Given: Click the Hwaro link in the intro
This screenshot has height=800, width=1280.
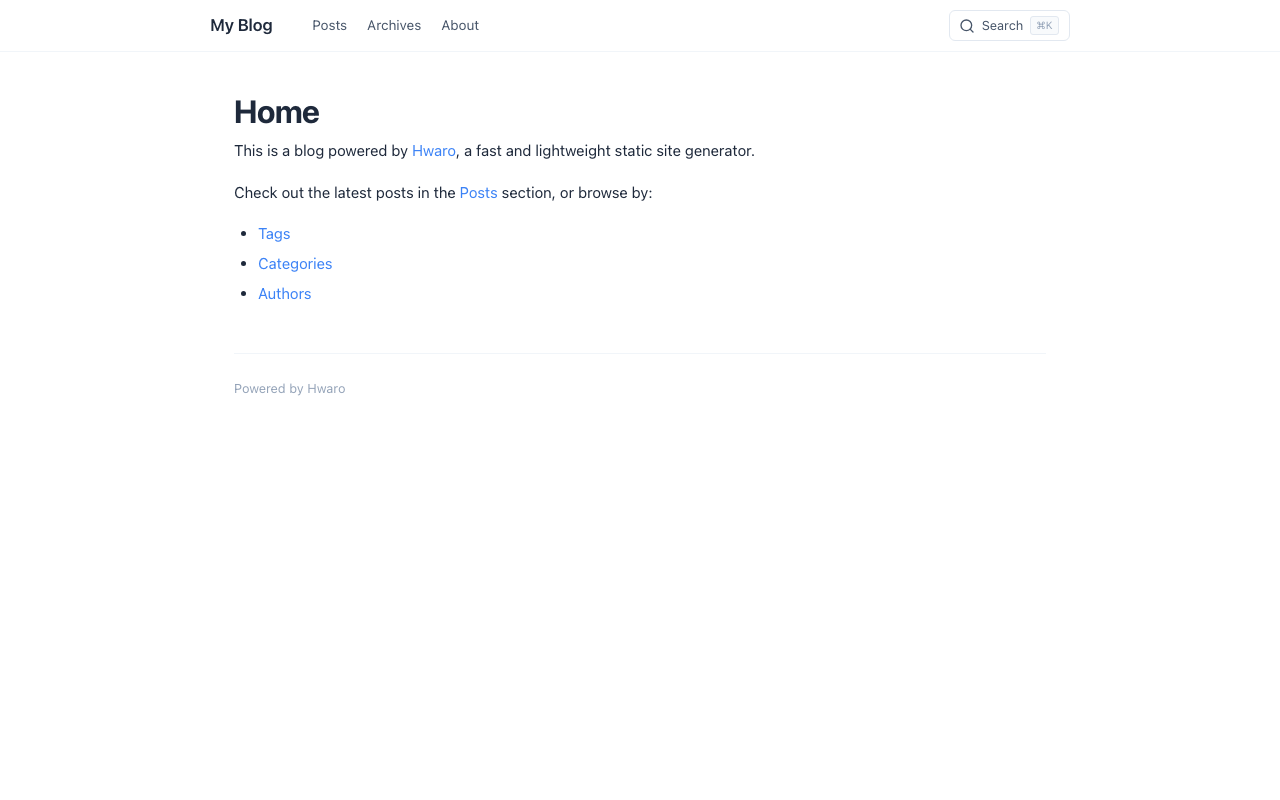Looking at the screenshot, I should [433, 151].
